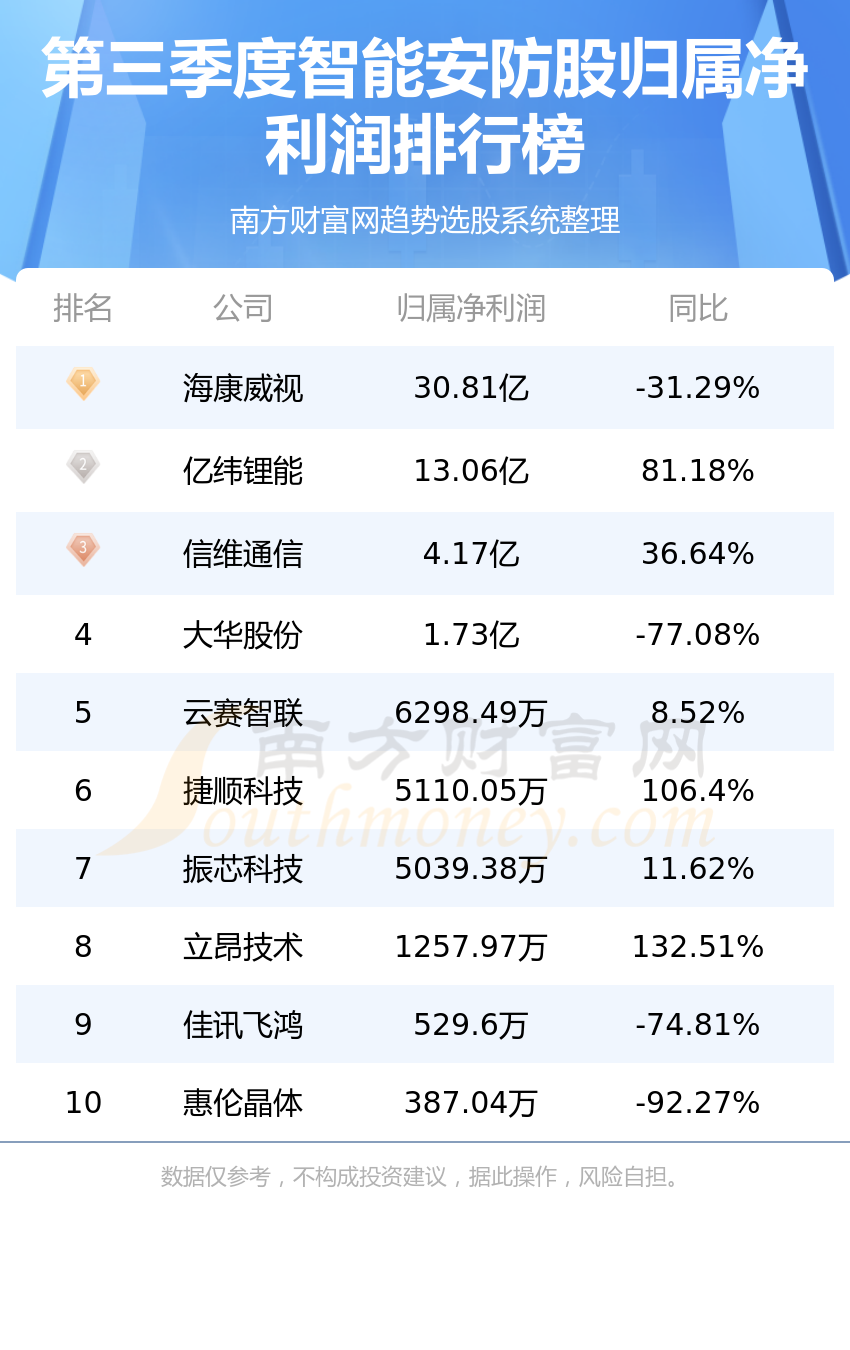Viewport: 850px width, 1350px height.
Task: Select 捷顺科技 in the ranking list
Action: 243,790
